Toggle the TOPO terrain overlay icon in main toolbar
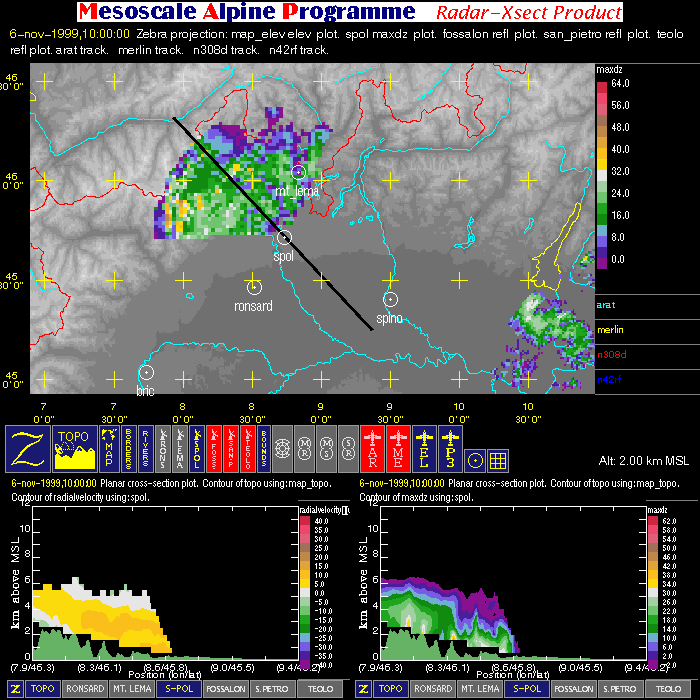Viewport: 700px width, 700px height. pyautogui.click(x=75, y=449)
